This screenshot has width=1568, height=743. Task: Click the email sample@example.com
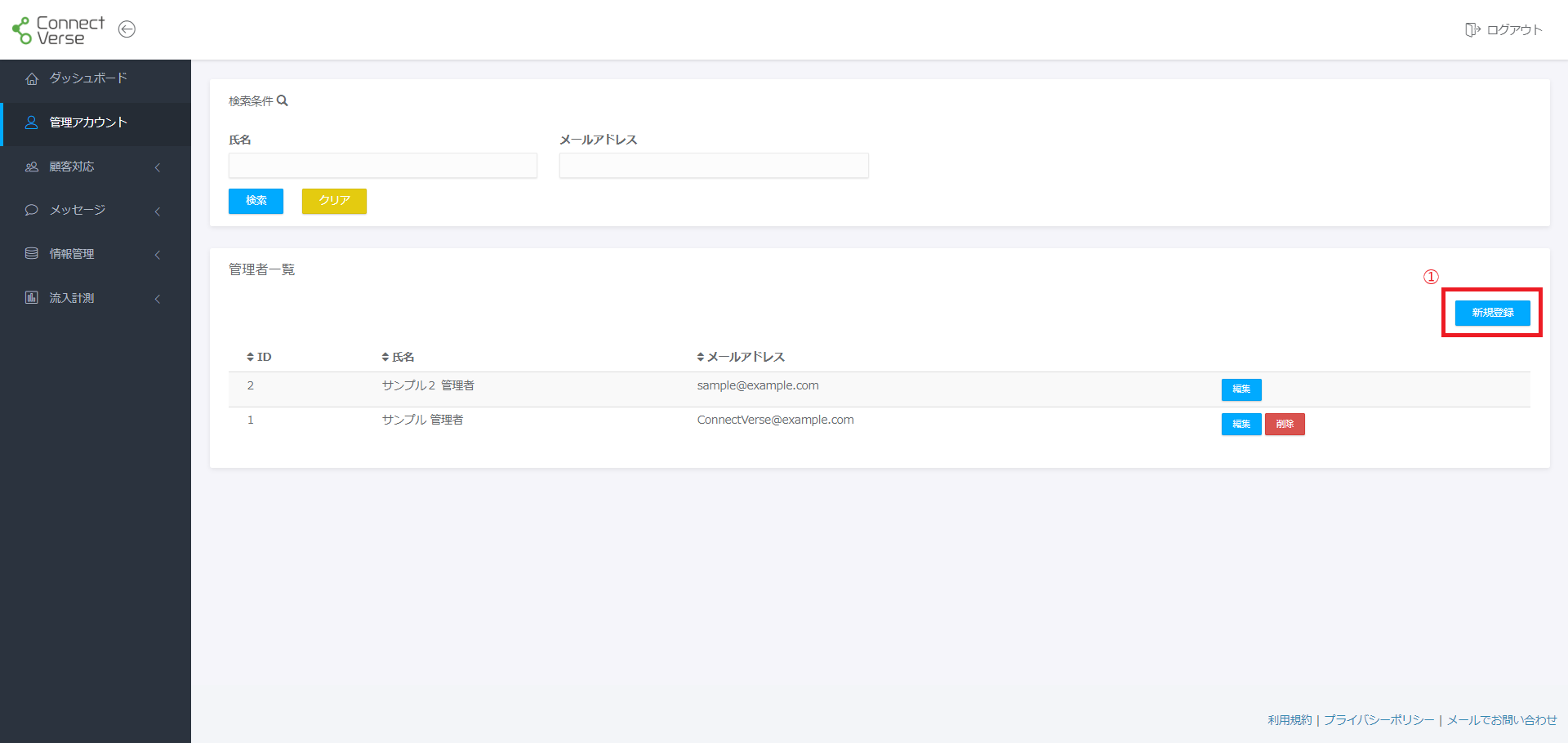(x=758, y=385)
